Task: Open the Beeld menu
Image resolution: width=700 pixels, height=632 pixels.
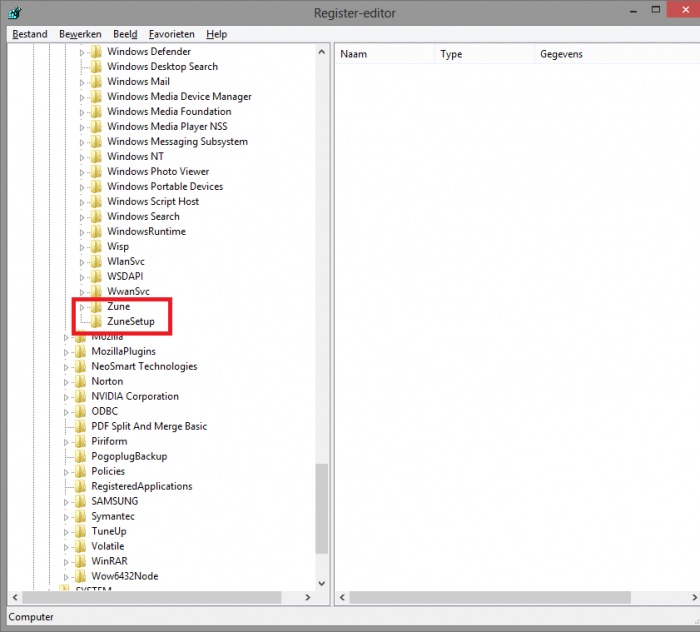Action: click(x=125, y=34)
